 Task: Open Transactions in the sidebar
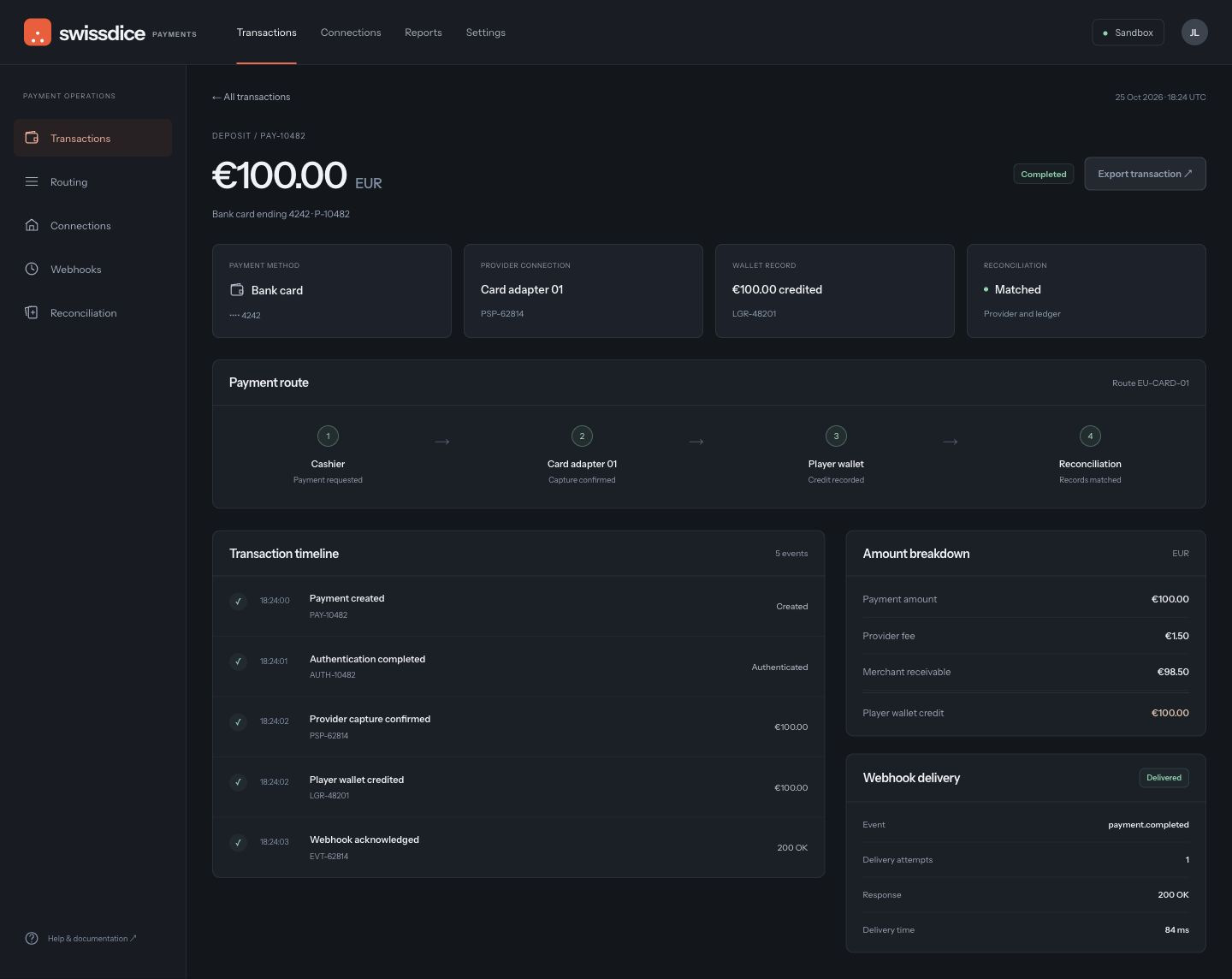tap(92, 138)
